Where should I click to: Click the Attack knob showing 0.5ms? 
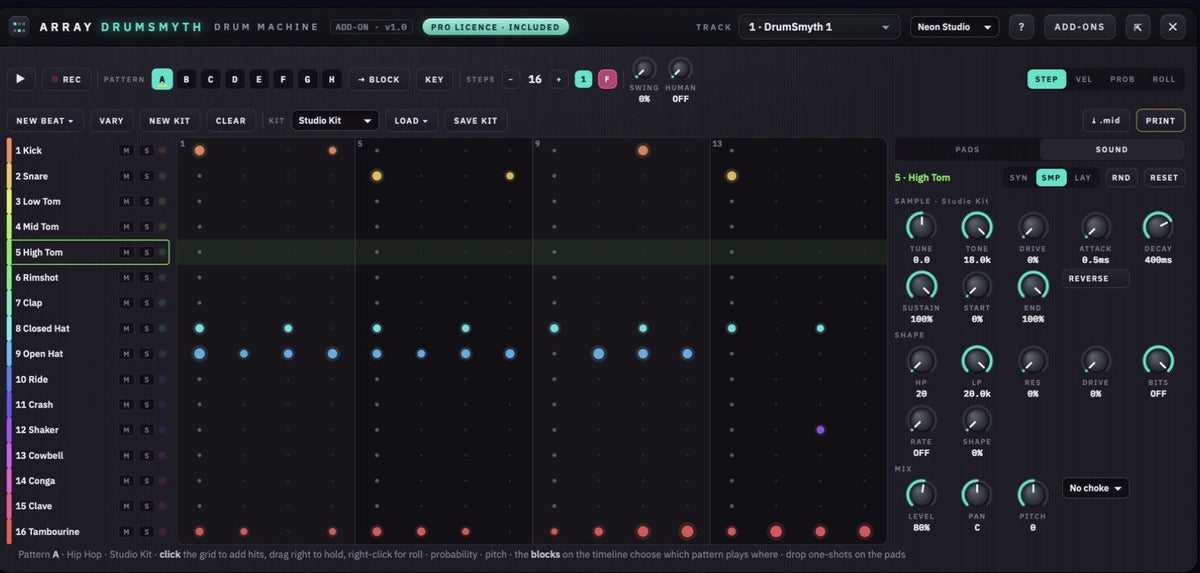tap(1095, 226)
